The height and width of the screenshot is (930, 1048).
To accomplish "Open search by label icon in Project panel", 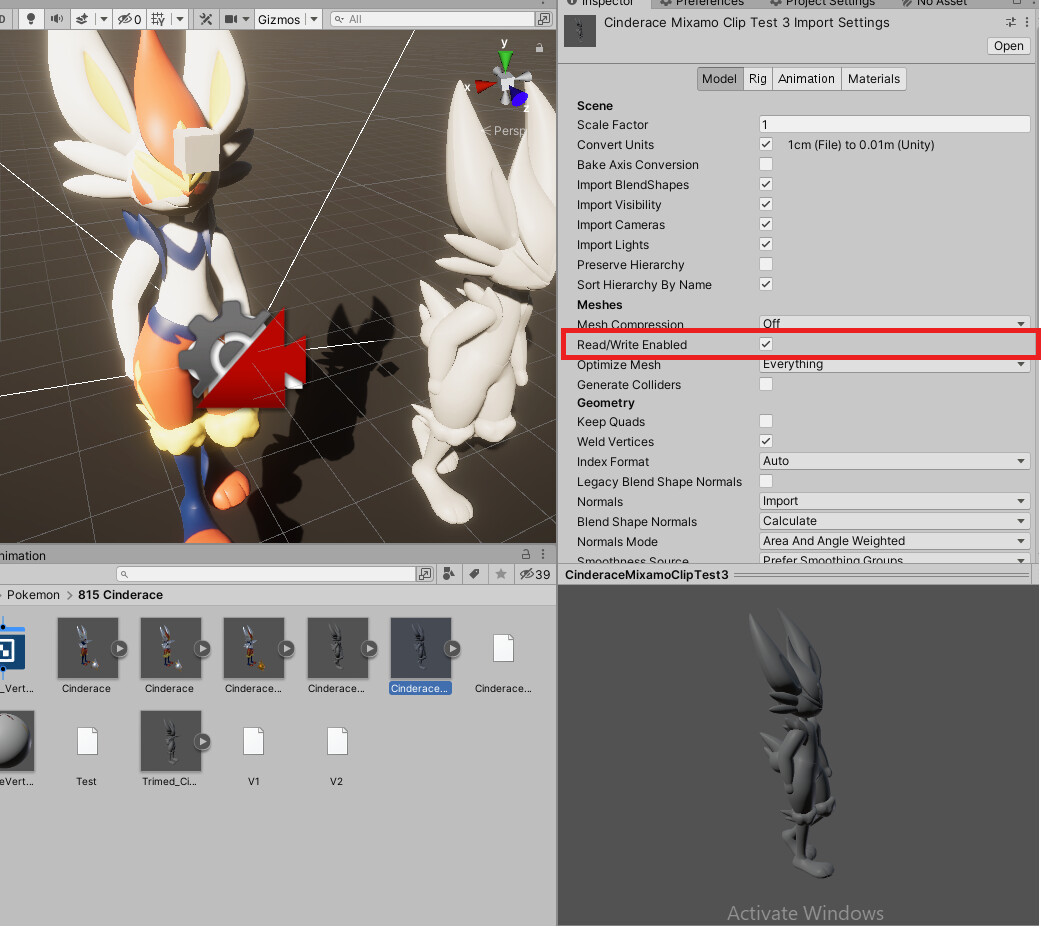I will 475,574.
